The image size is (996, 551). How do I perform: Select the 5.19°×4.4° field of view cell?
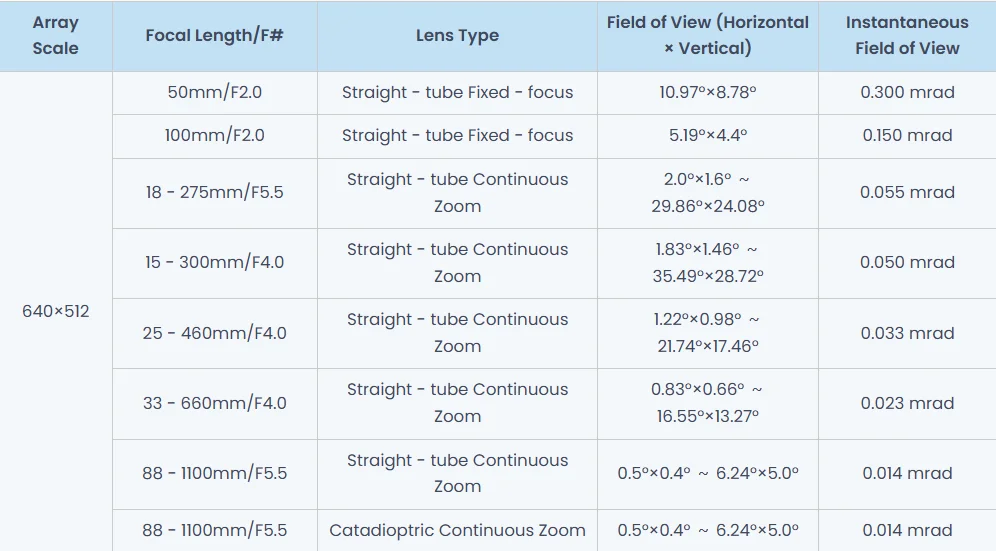pyautogui.click(x=707, y=135)
